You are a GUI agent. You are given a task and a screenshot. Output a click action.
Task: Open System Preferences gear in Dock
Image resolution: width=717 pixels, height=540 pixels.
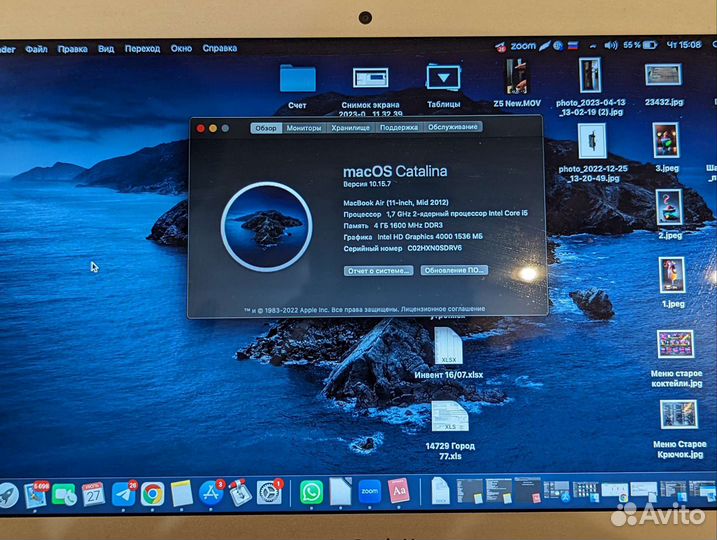[x=269, y=492]
